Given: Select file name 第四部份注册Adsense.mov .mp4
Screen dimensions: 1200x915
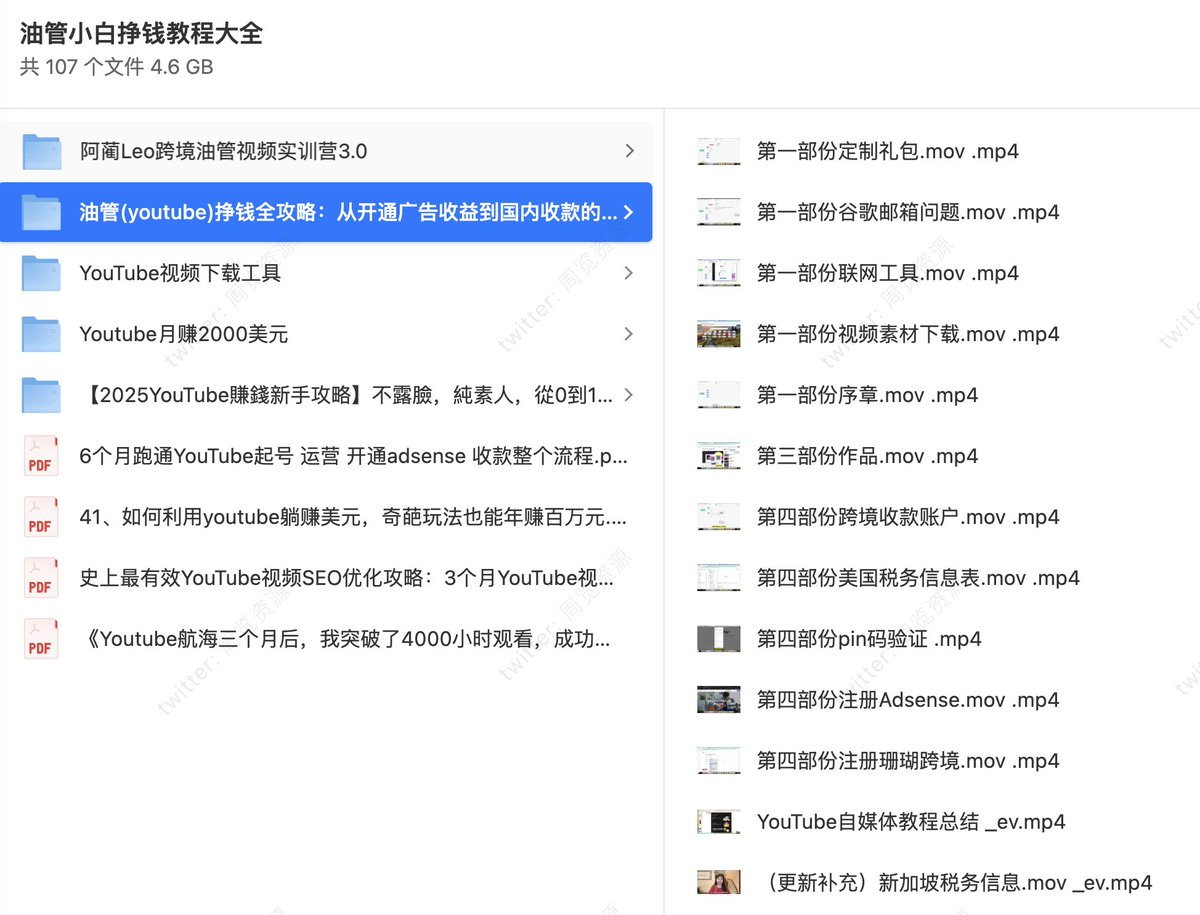Looking at the screenshot, I should [908, 700].
